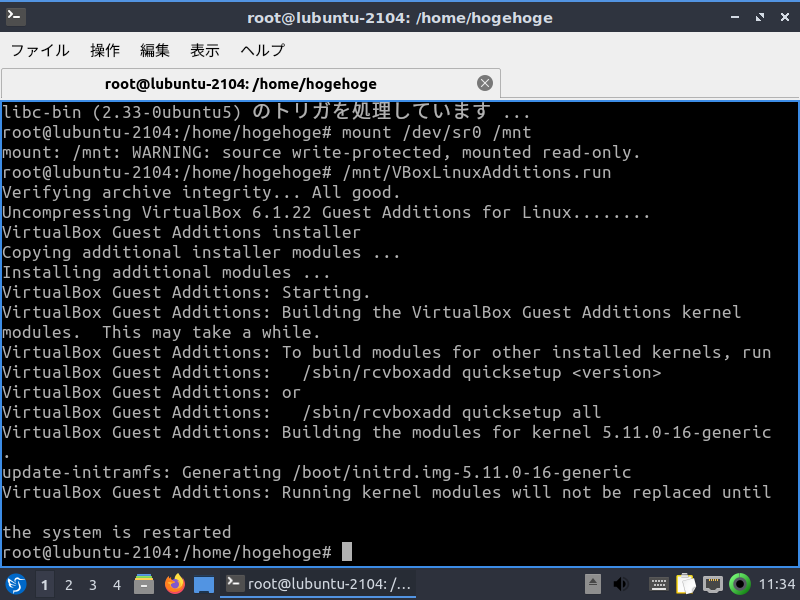The height and width of the screenshot is (600, 800).
Task: Launch Firefox from the panel
Action: tap(174, 584)
